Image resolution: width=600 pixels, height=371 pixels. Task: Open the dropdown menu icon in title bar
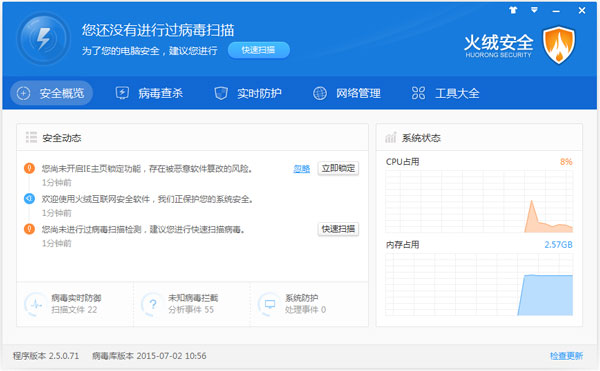pyautogui.click(x=534, y=10)
